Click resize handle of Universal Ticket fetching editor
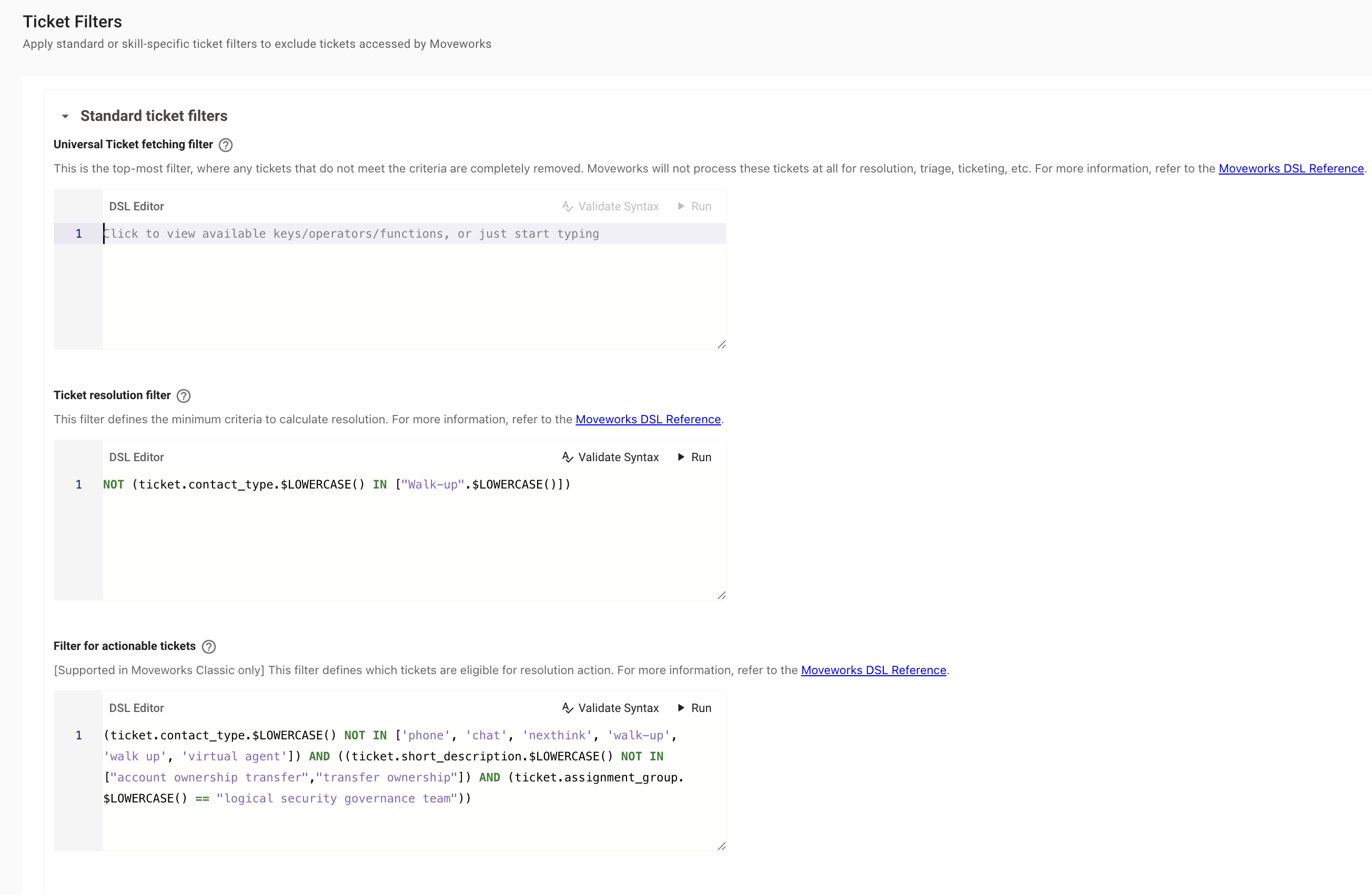 click(x=721, y=344)
